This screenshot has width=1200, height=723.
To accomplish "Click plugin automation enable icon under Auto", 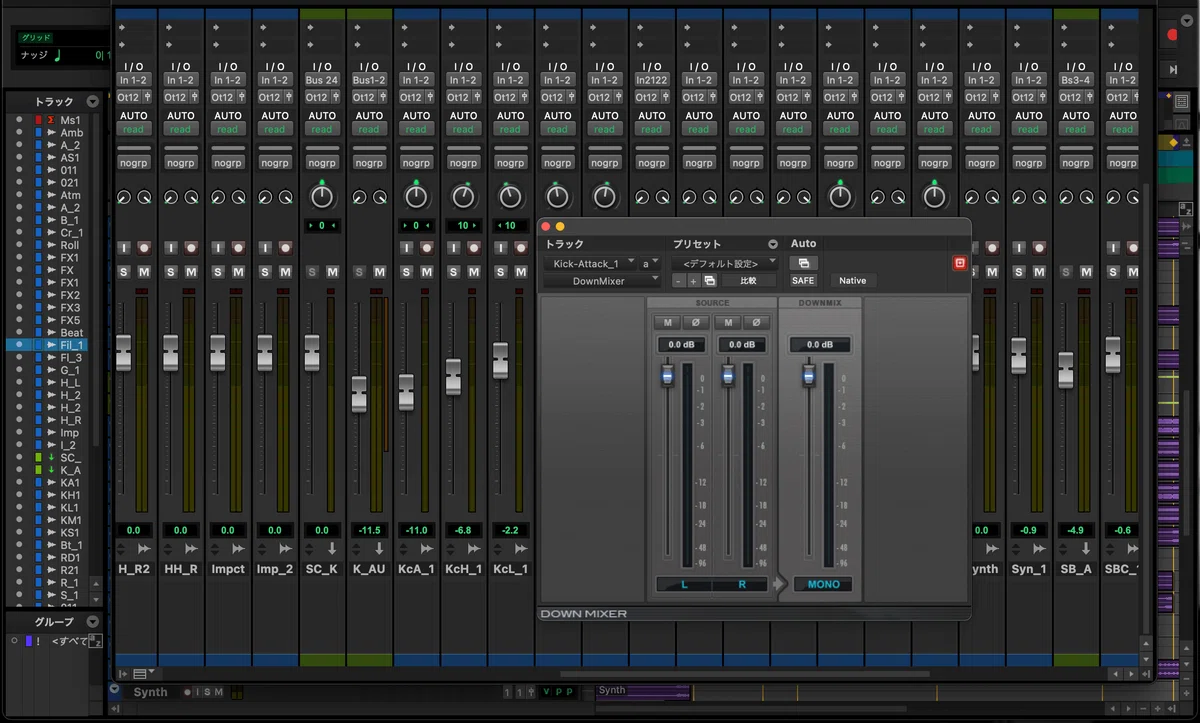I will [x=803, y=263].
